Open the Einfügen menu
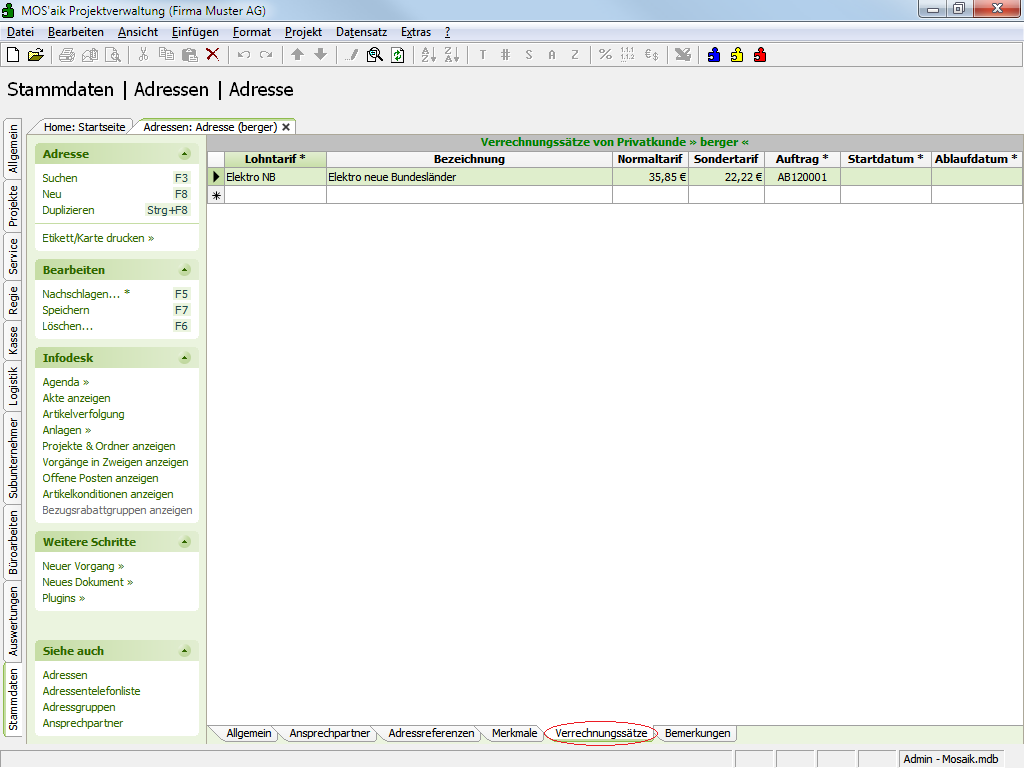The image size is (1024, 768). pyautogui.click(x=195, y=32)
